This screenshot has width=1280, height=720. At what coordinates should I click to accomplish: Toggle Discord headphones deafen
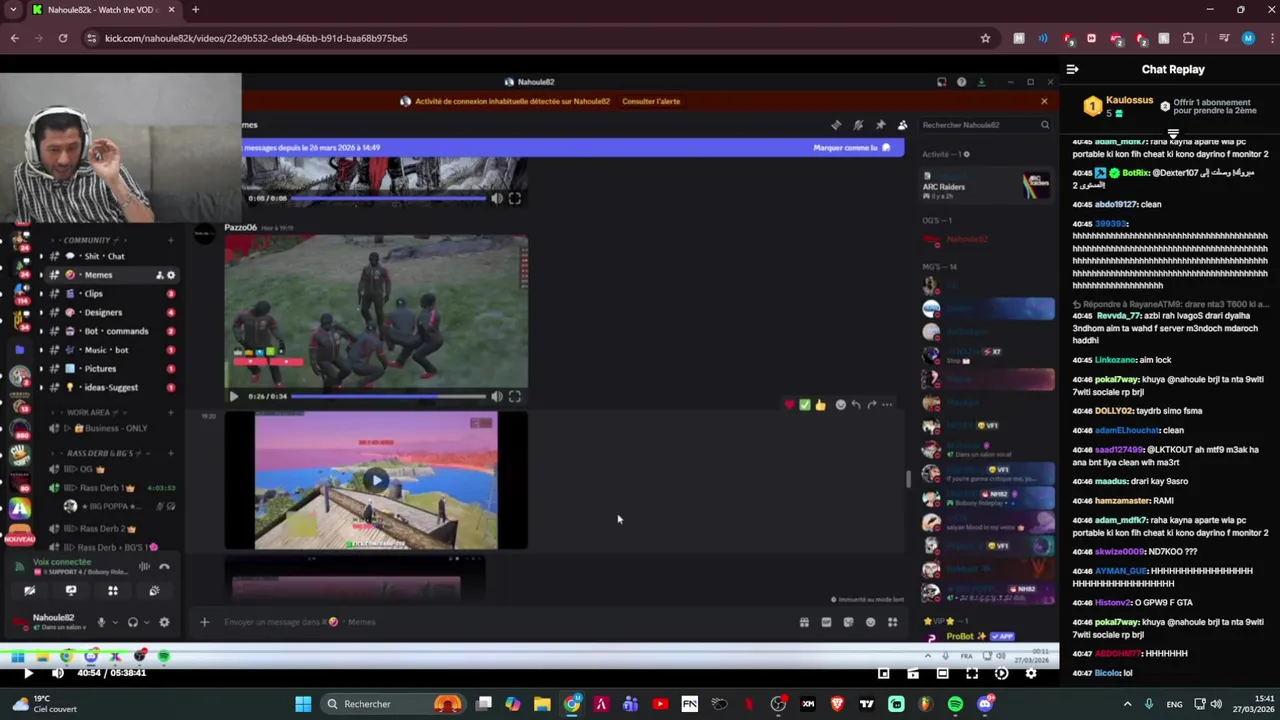coord(132,622)
